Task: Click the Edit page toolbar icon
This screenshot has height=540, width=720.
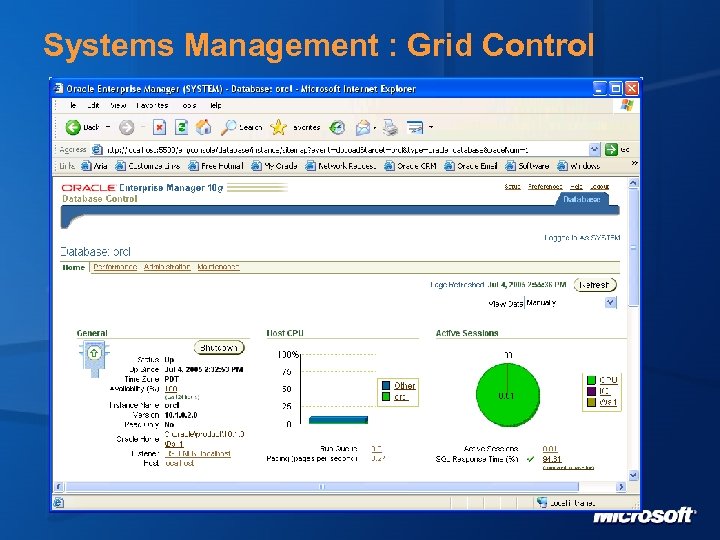Action: click(415, 127)
